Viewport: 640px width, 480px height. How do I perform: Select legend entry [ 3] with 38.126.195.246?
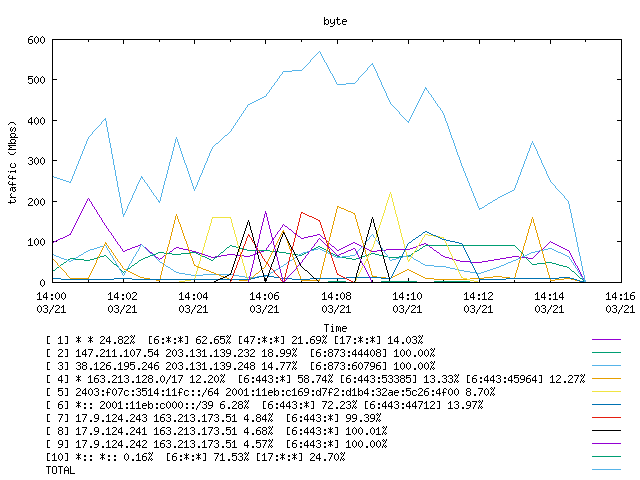pyautogui.click(x=241, y=366)
